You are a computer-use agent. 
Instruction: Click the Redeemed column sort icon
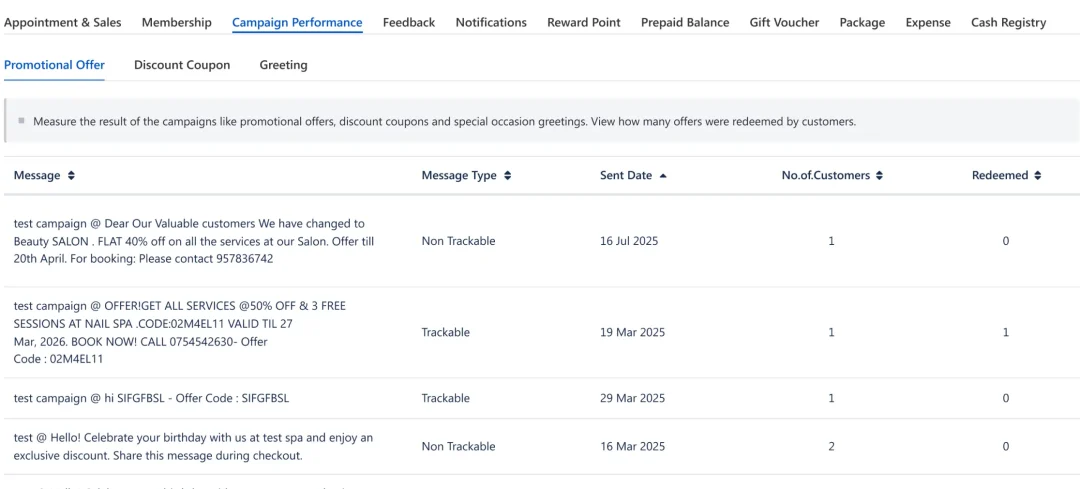click(1038, 176)
